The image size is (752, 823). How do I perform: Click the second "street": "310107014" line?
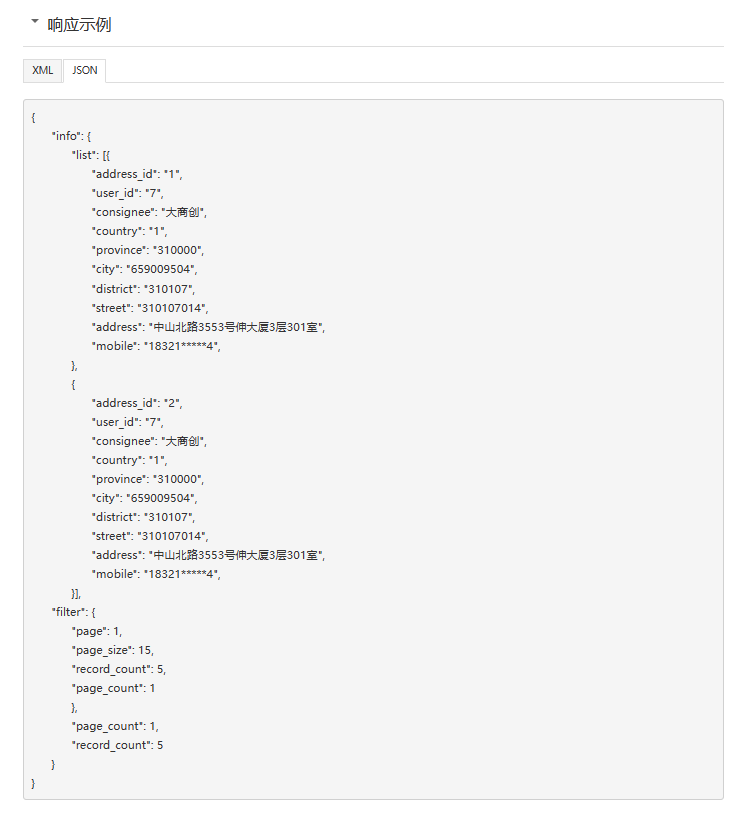pyautogui.click(x=150, y=536)
